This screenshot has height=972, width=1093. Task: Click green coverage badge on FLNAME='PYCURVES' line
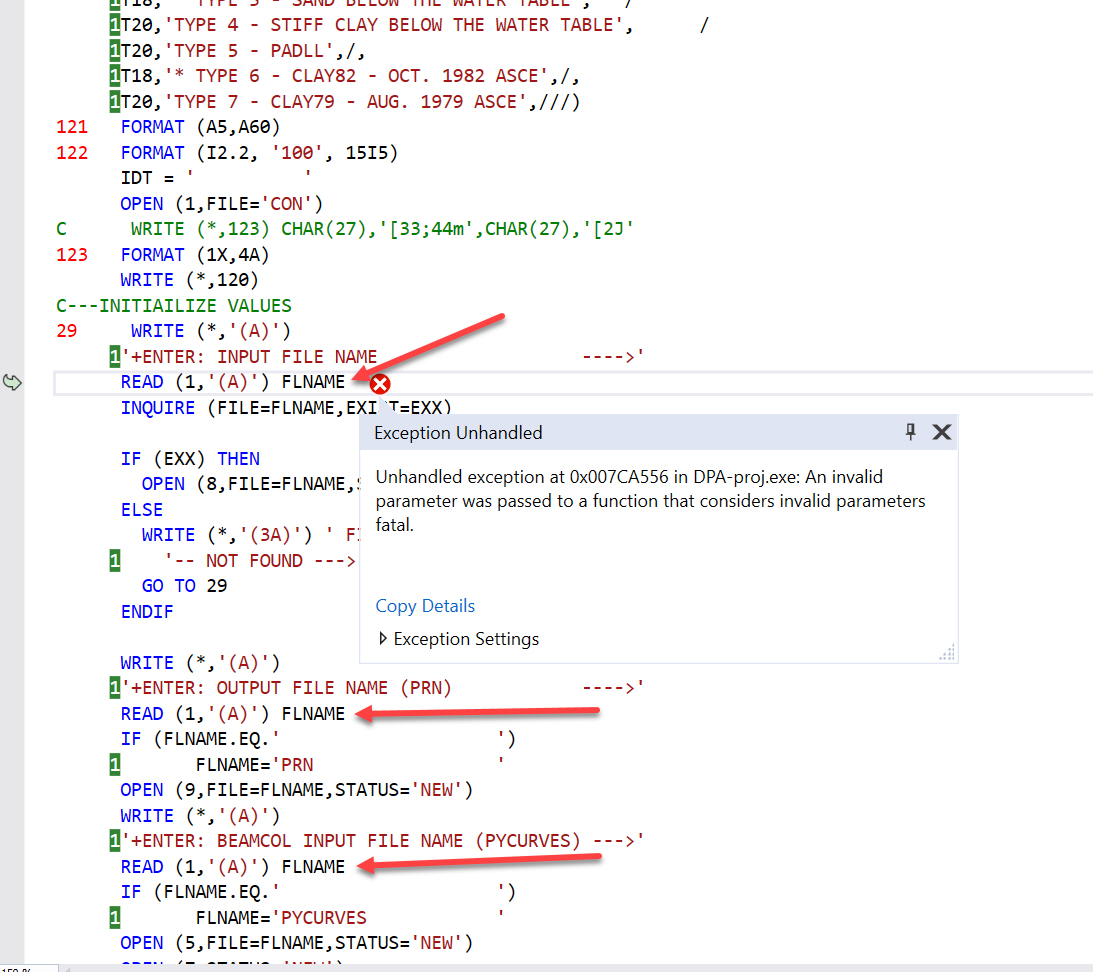point(115,917)
